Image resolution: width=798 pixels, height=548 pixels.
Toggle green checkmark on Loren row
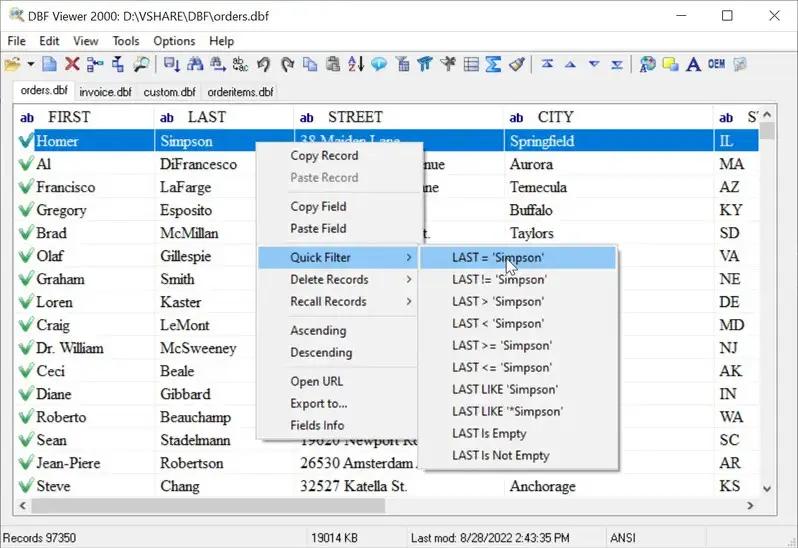coord(26,302)
